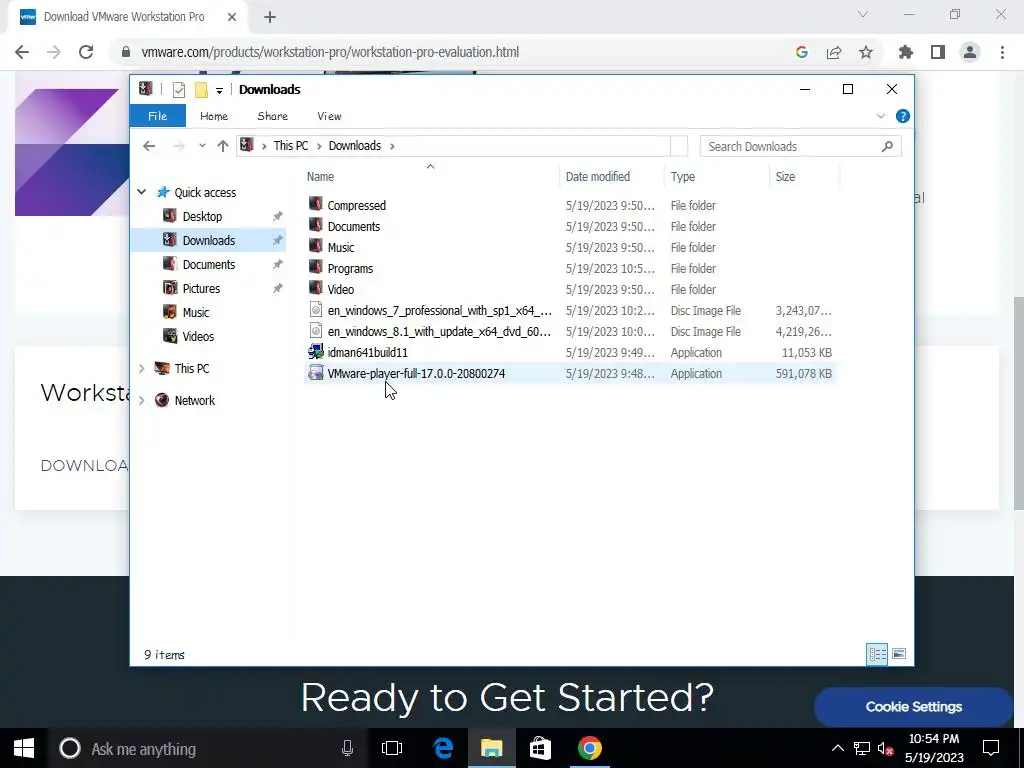Open the File ribbon tab
This screenshot has height=768, width=1024.
click(157, 116)
